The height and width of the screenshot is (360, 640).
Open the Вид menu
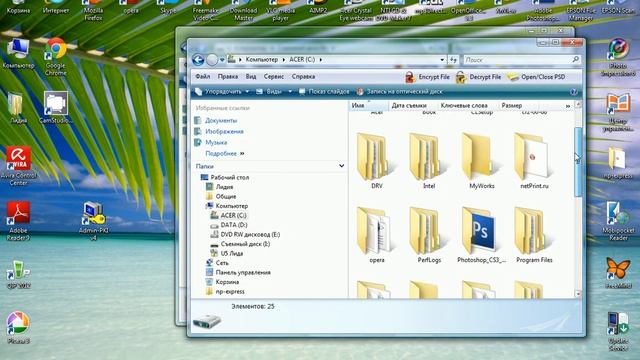[251, 76]
